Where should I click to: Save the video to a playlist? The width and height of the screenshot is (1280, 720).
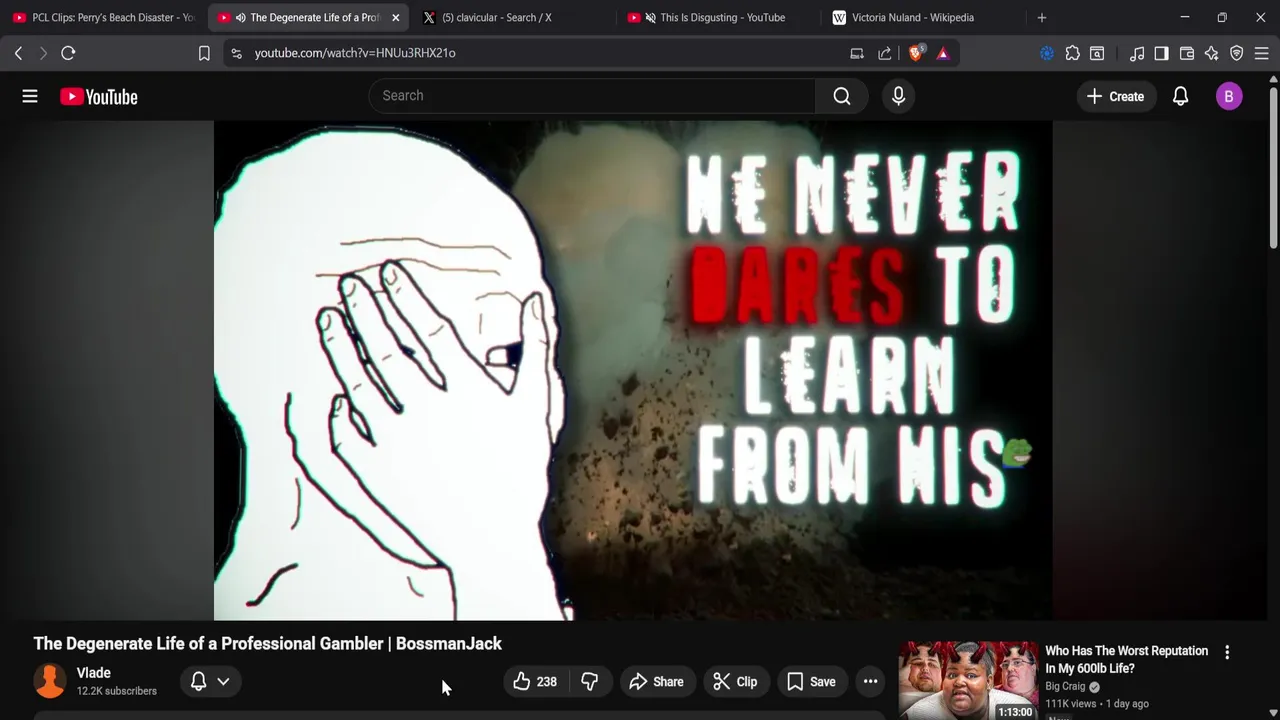point(811,682)
